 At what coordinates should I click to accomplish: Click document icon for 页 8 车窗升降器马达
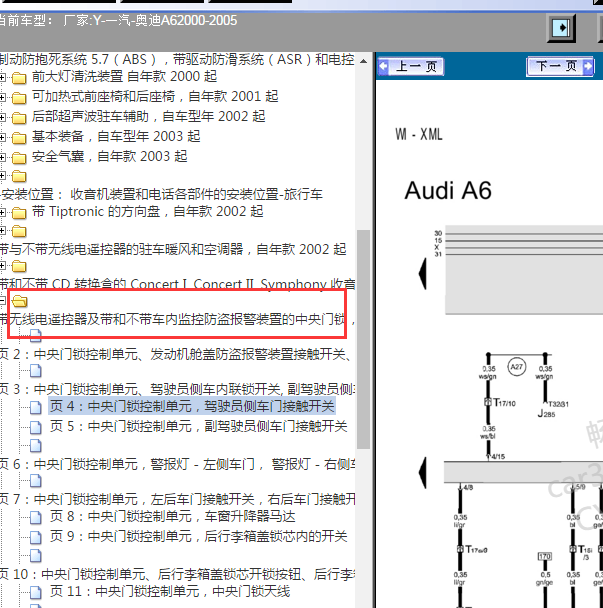[x=36, y=517]
